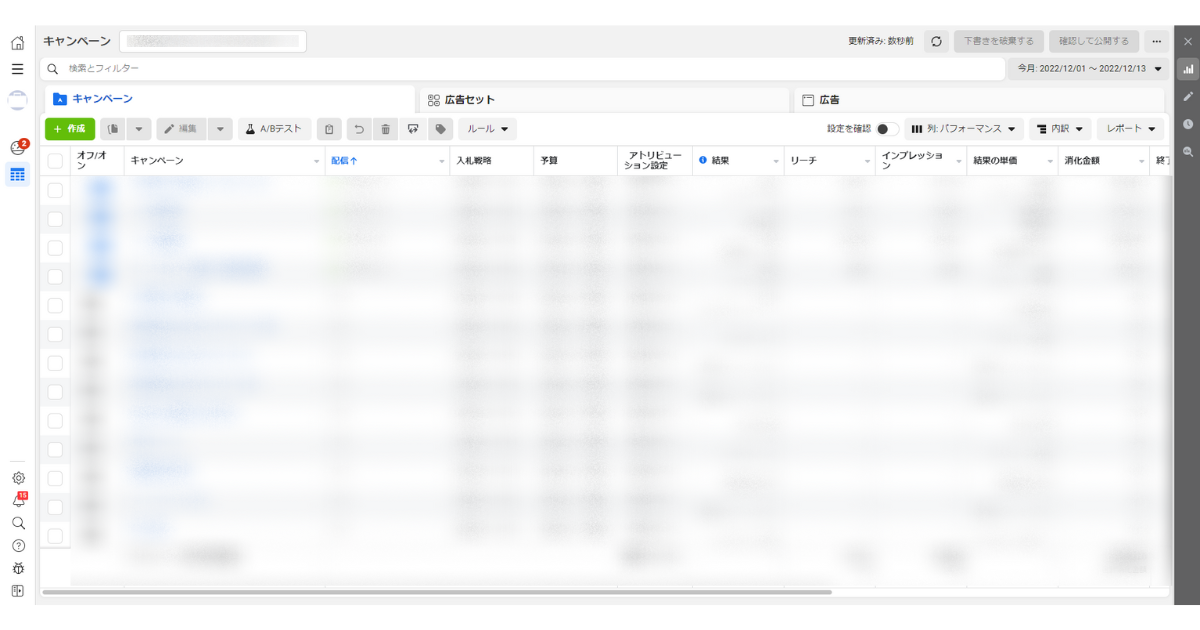Go to the home icon in left sidebar
The width and height of the screenshot is (1200, 630).
(17, 43)
